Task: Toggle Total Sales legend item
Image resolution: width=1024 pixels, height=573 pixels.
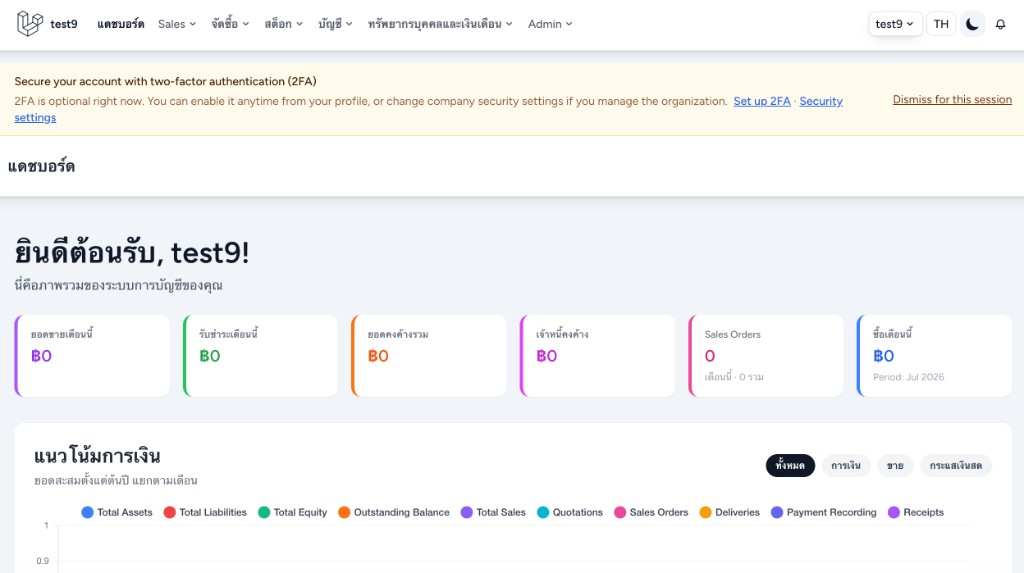Action: click(x=493, y=512)
